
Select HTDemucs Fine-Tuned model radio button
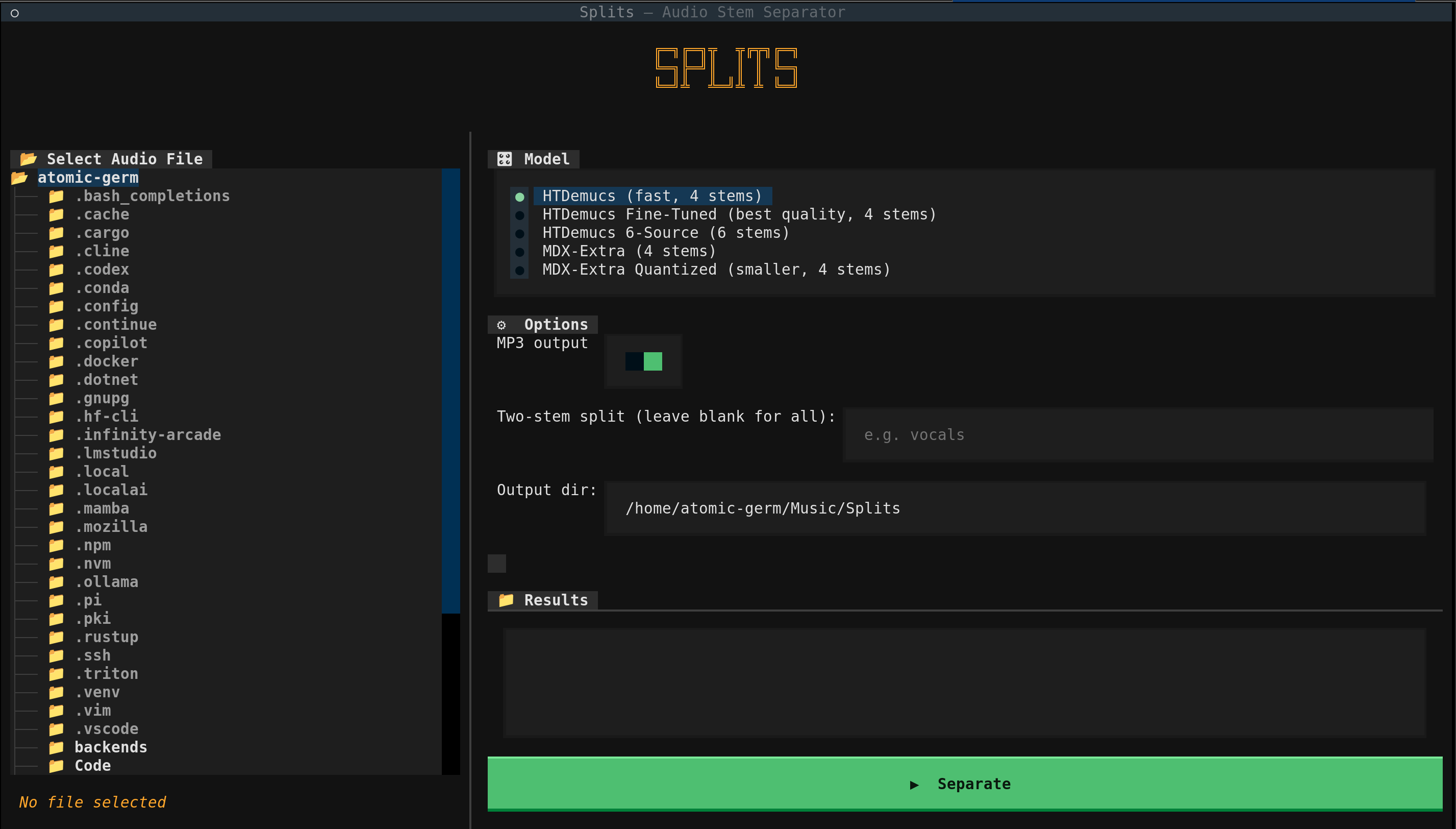click(519, 215)
